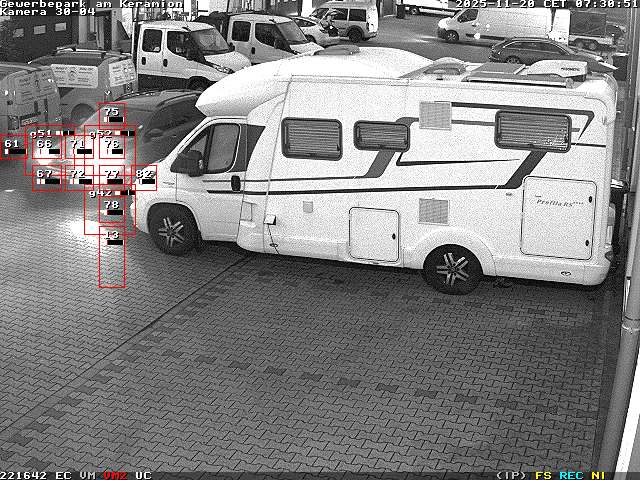Viewport: 640px width, 480px height.
Task: Select detection zone box number 77
Action: [112, 177]
